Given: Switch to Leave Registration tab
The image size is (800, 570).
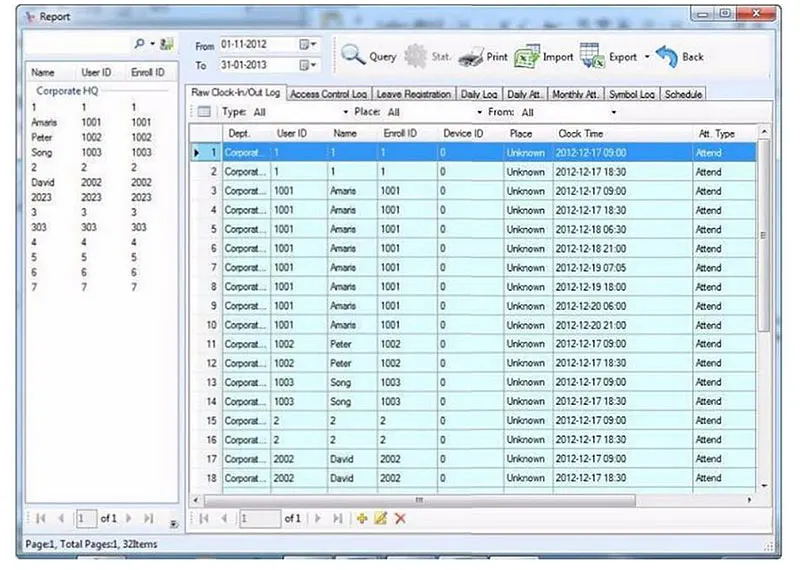Looking at the screenshot, I should [x=414, y=94].
